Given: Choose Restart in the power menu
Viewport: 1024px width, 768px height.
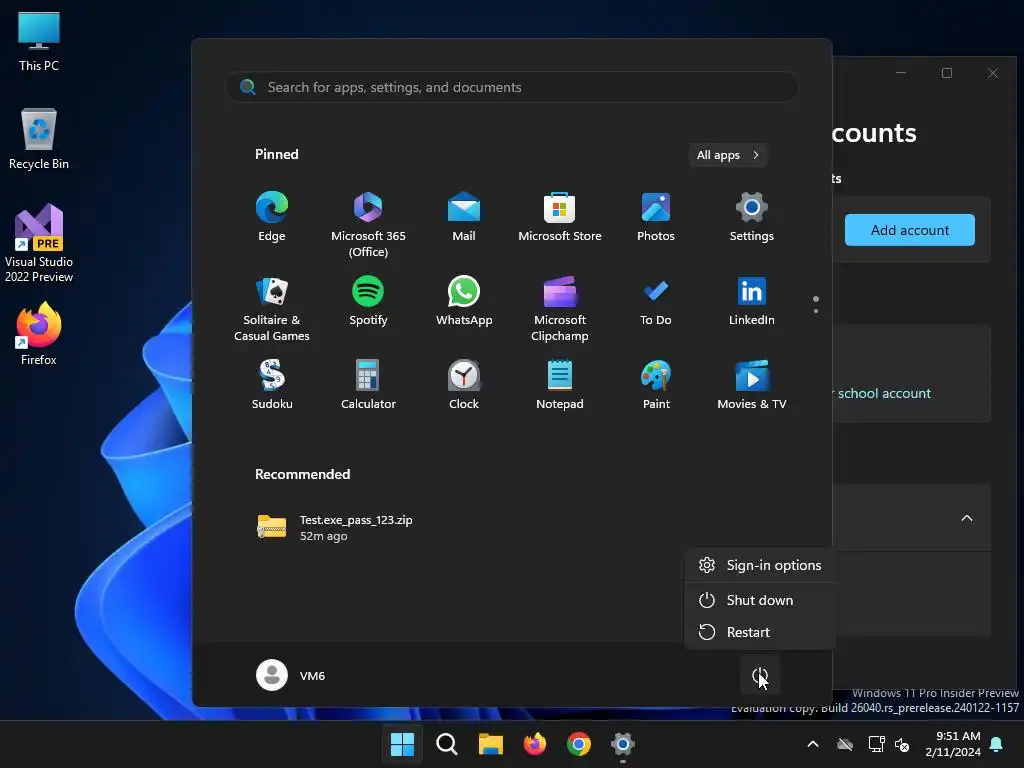Looking at the screenshot, I should point(760,632).
